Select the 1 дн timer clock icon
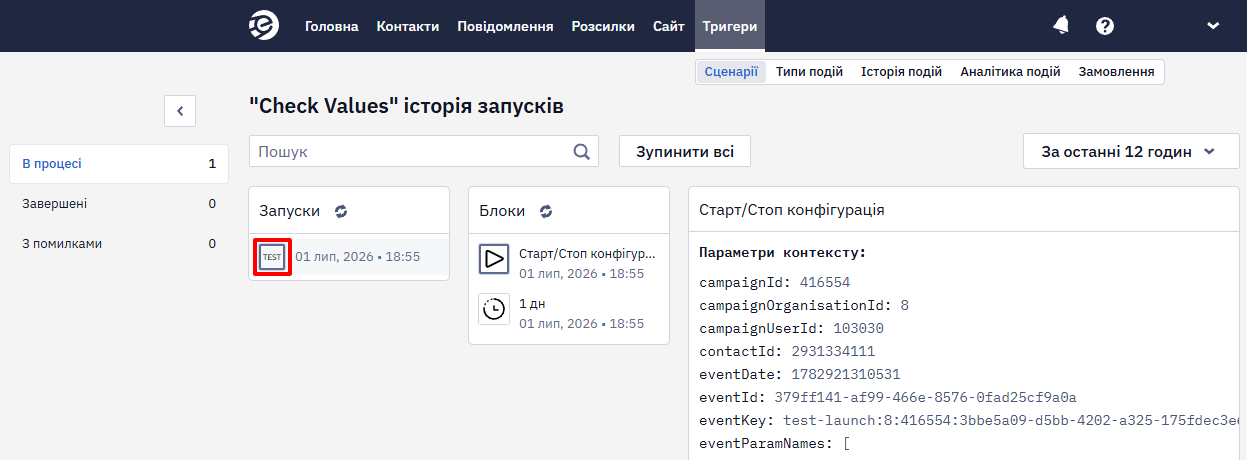Screen dimensions: 1247x460 point(494,309)
